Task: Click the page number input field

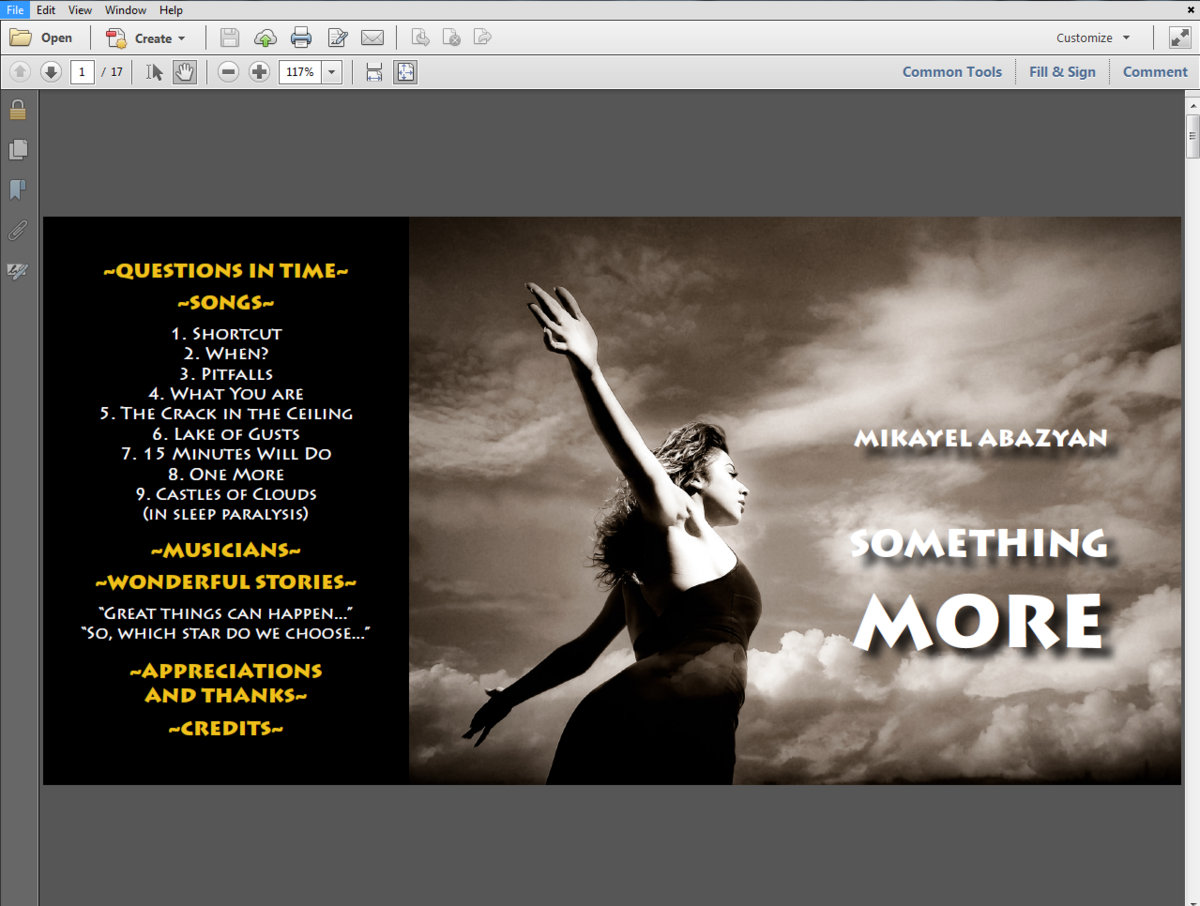Action: pyautogui.click(x=82, y=72)
